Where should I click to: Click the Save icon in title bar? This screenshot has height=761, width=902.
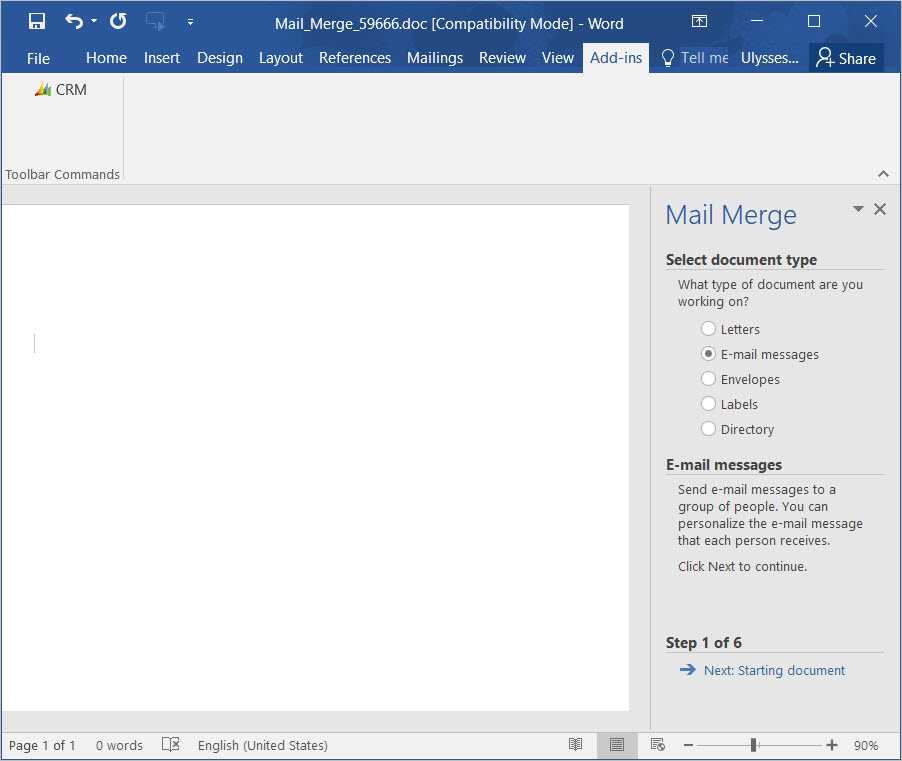click(37, 22)
